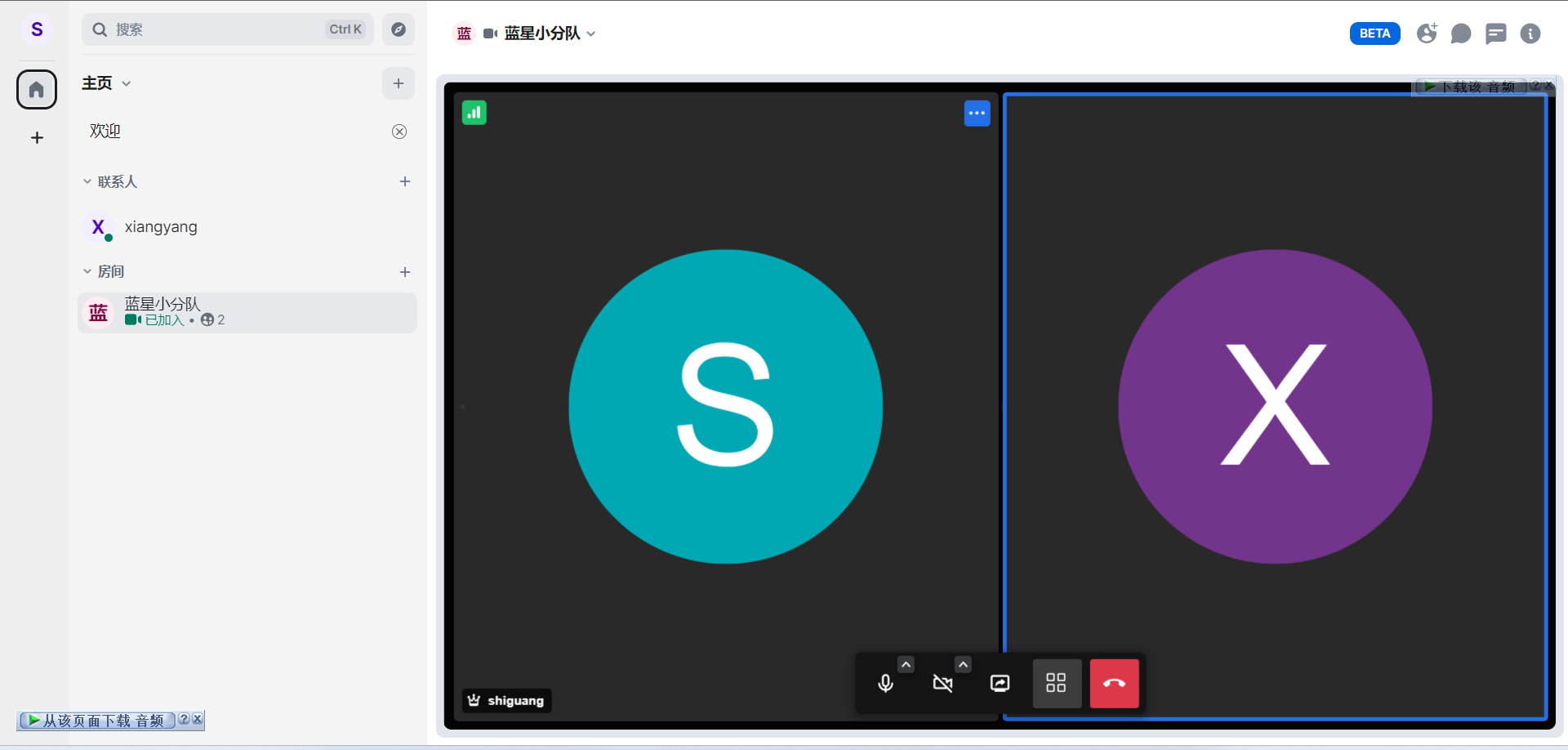The image size is (1568, 750).
Task: Start screen sharing
Action: coord(1000,683)
